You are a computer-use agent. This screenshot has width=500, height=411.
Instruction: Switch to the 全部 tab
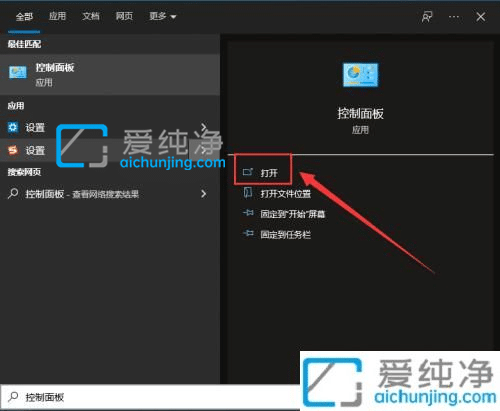(24, 16)
